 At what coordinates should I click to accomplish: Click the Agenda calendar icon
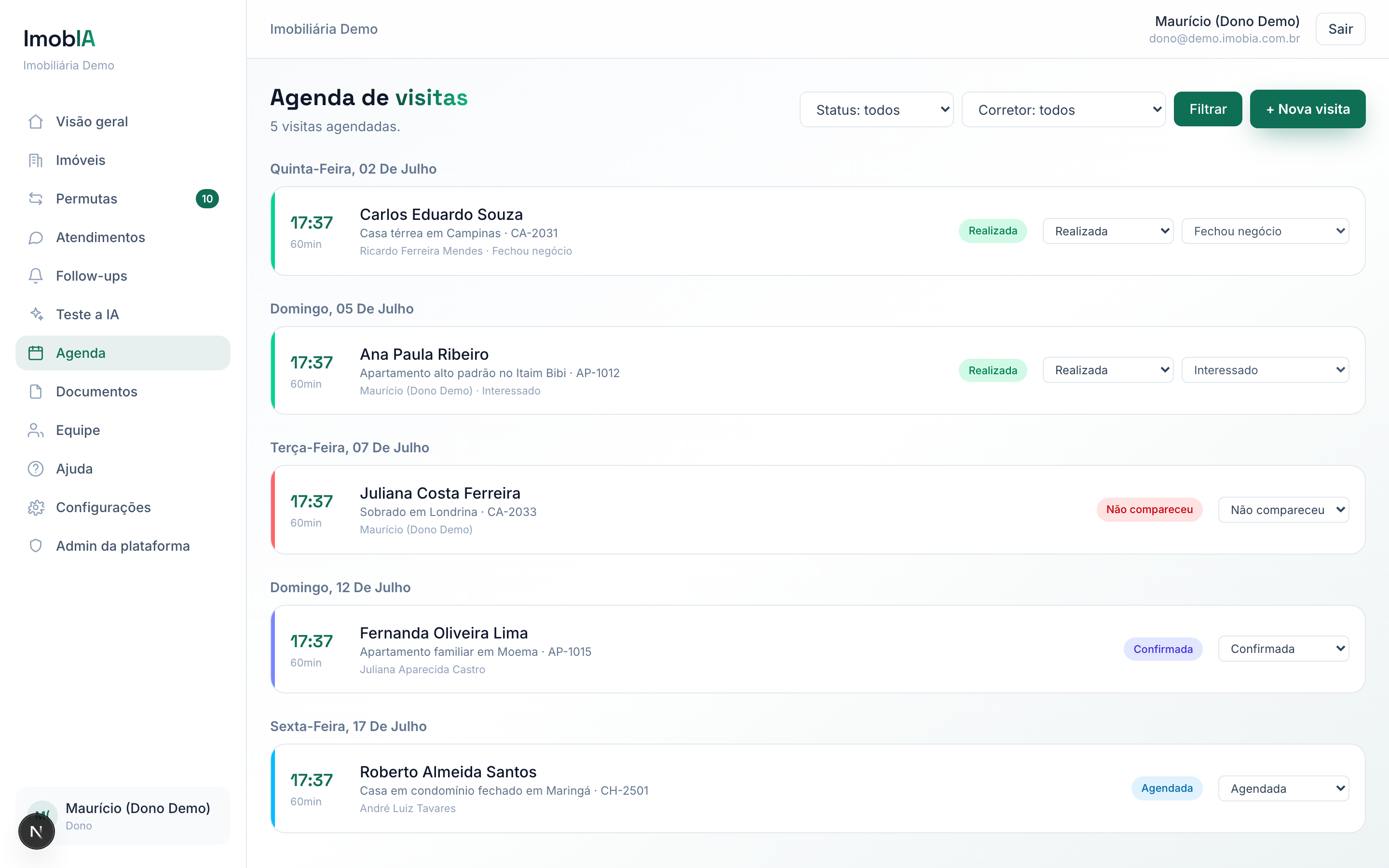click(36, 353)
